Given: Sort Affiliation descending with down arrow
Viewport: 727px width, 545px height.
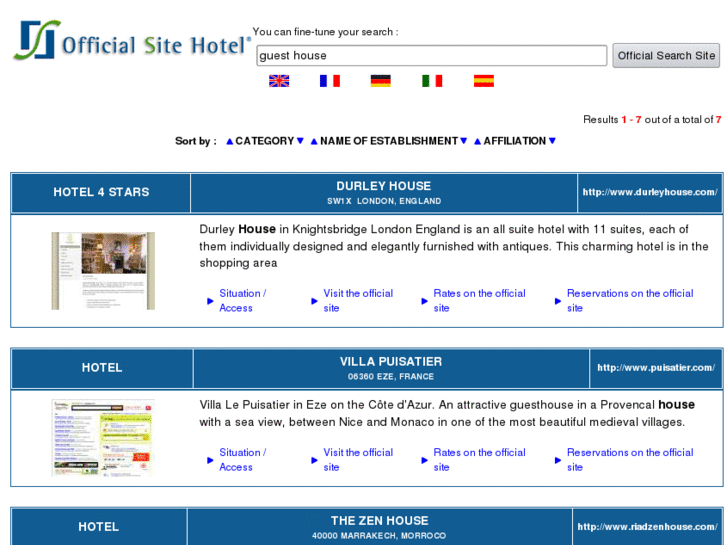Looking at the screenshot, I should (x=552, y=141).
